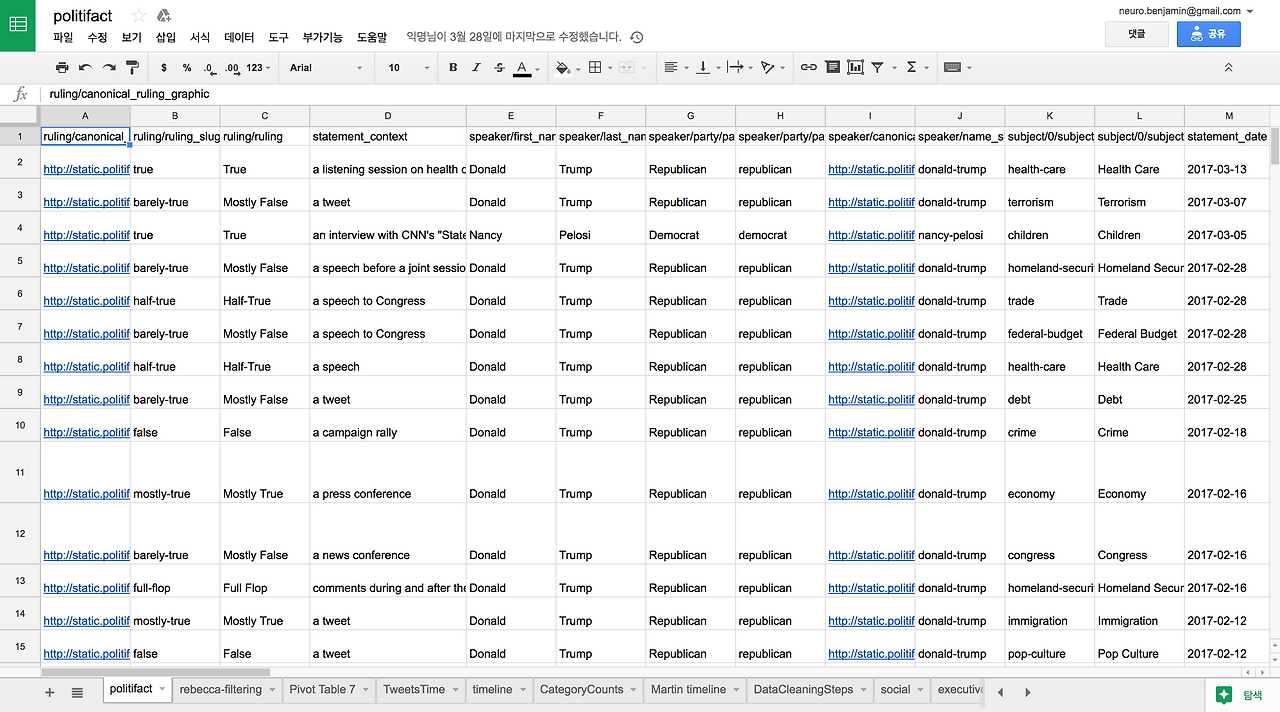This screenshot has height=712, width=1280.
Task: Add a new sheet with plus button
Action: pyautogui.click(x=50, y=692)
